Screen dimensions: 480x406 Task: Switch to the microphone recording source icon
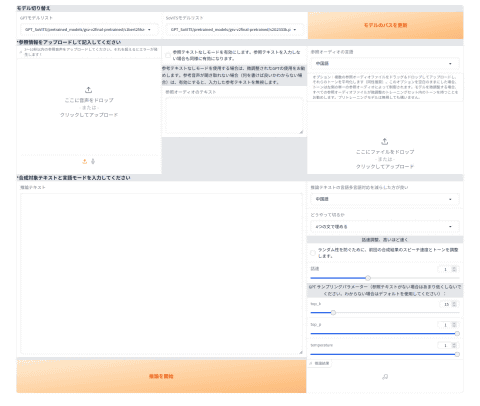point(93,161)
